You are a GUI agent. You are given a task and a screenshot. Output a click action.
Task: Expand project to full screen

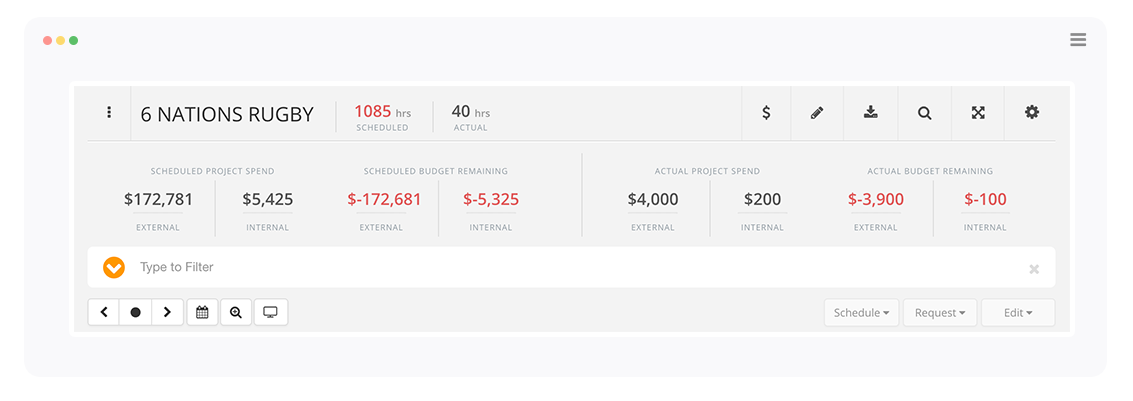pyautogui.click(x=979, y=113)
